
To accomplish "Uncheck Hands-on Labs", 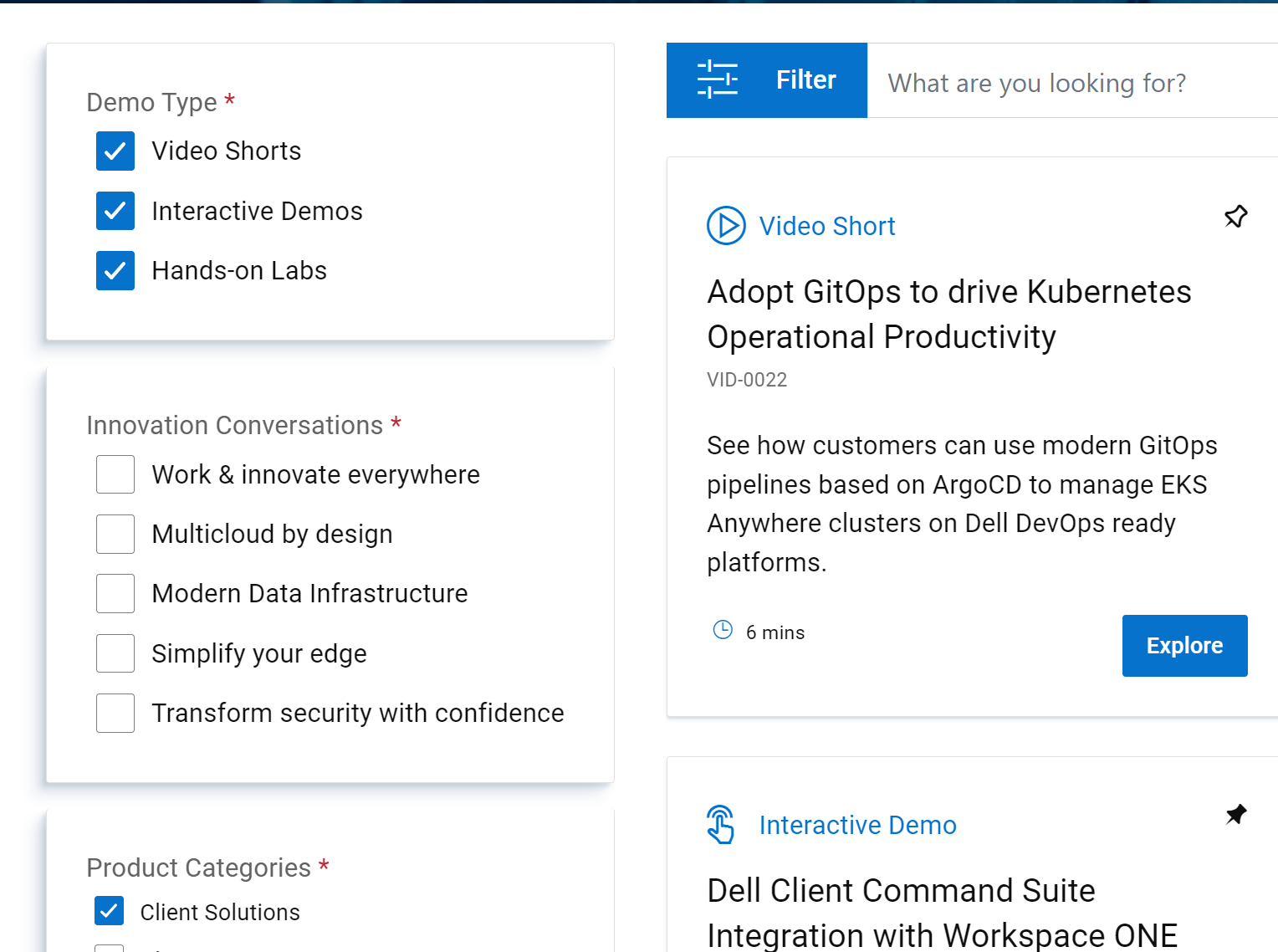I will click(115, 270).
